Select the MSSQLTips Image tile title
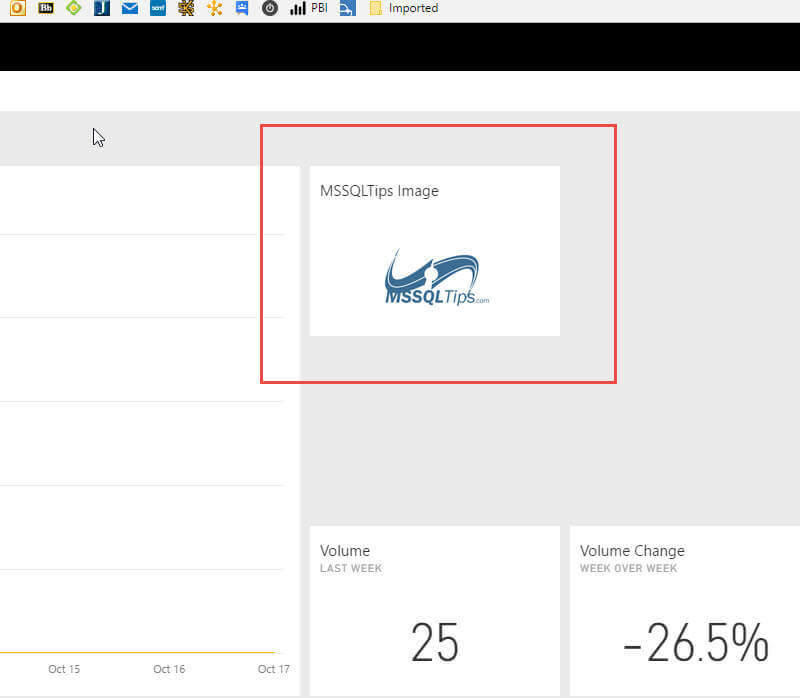 coord(379,191)
